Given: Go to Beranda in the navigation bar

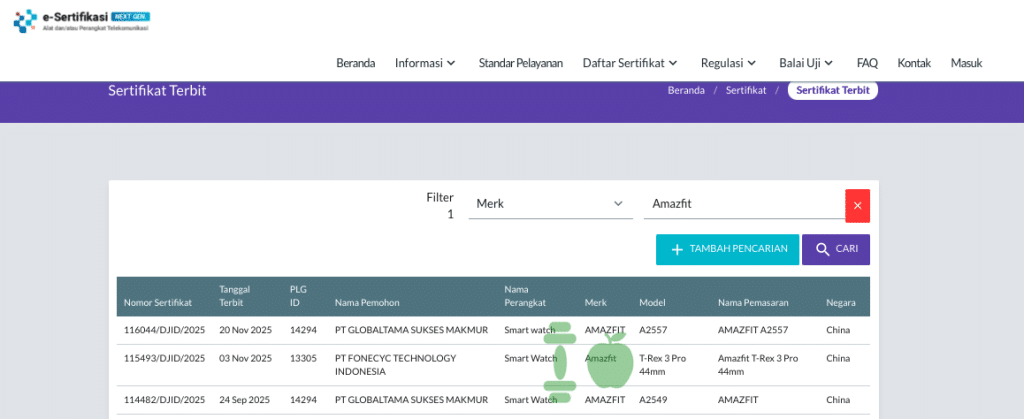Looking at the screenshot, I should click(355, 63).
